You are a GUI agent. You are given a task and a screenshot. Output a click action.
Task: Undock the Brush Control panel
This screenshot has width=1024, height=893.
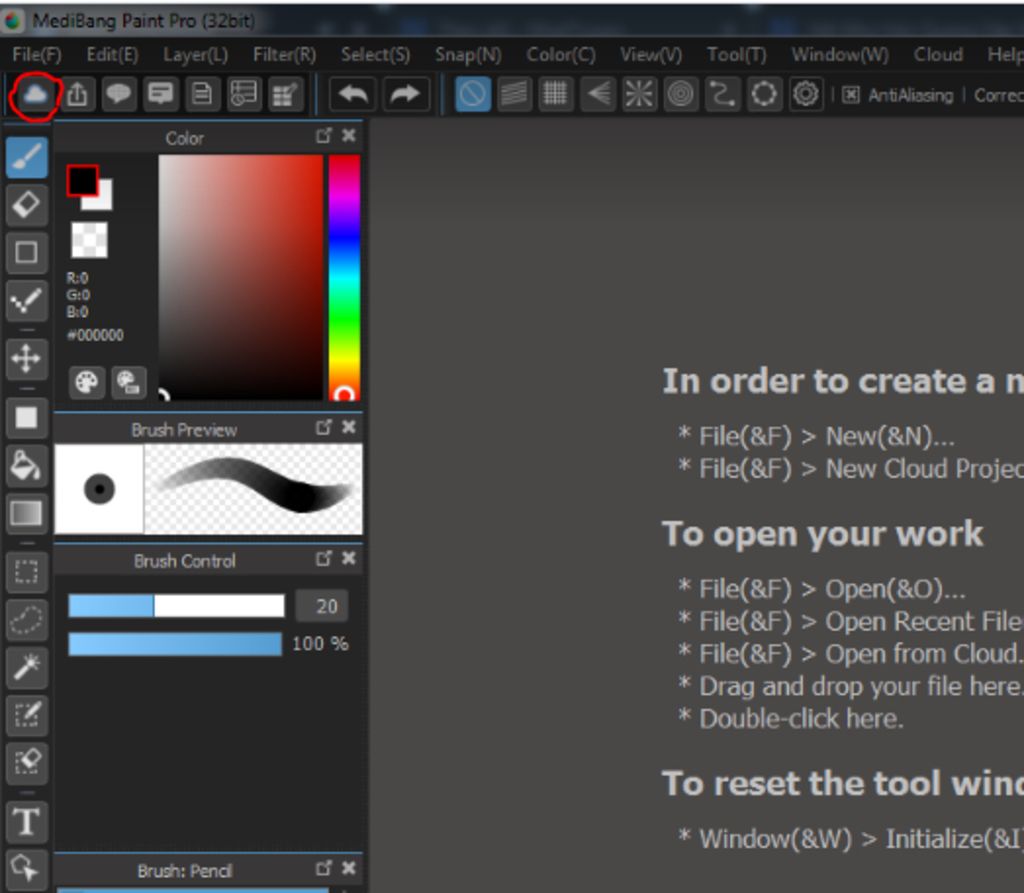click(x=324, y=558)
